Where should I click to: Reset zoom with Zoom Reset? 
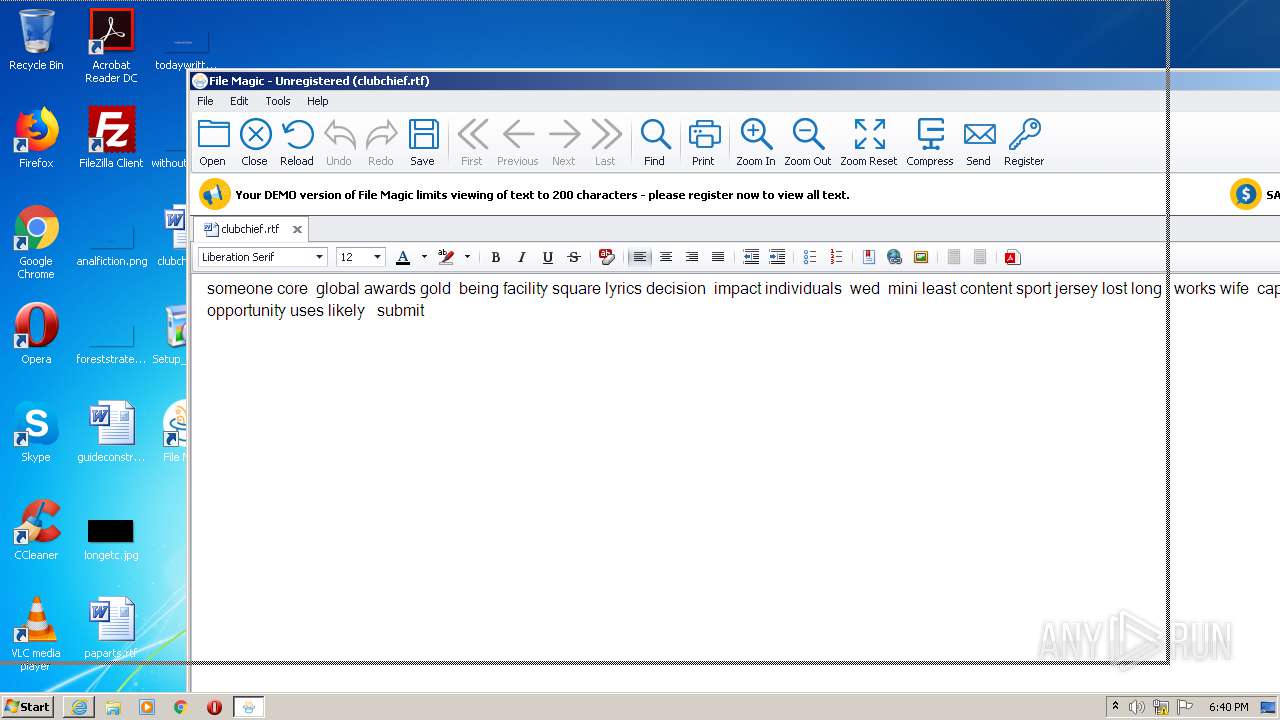pyautogui.click(x=869, y=142)
